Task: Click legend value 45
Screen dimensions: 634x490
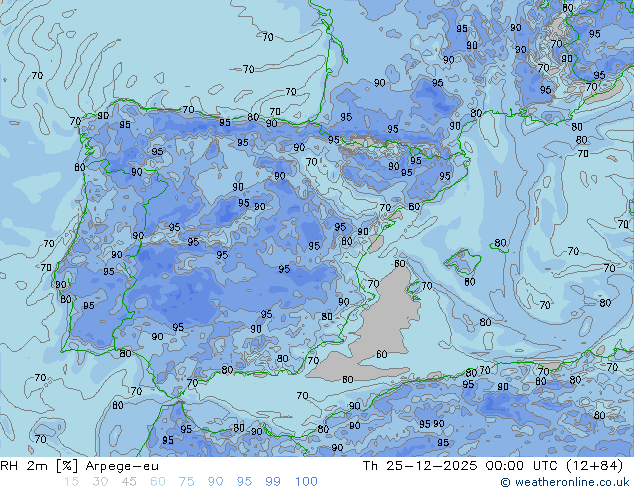Action: click(x=129, y=482)
